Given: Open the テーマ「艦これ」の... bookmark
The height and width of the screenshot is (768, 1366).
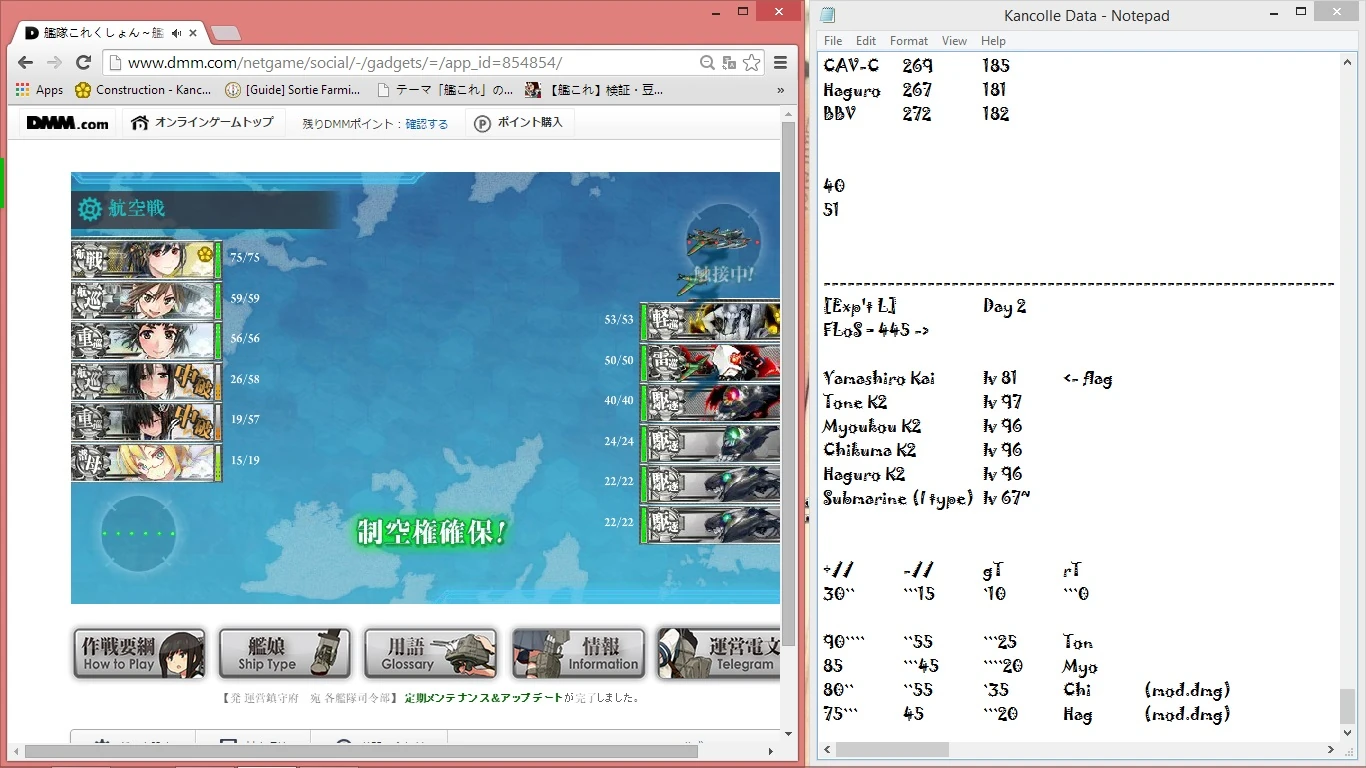Looking at the screenshot, I should 445,90.
